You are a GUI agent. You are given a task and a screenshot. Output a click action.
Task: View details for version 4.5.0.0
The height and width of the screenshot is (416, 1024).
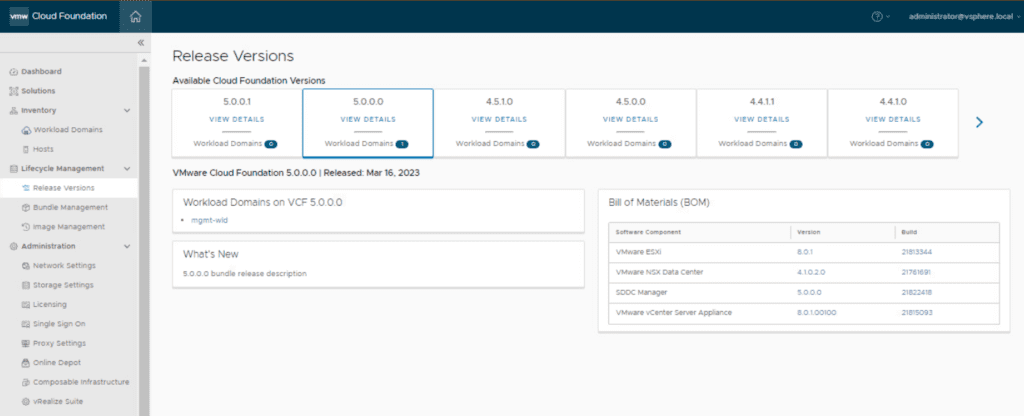pos(630,120)
